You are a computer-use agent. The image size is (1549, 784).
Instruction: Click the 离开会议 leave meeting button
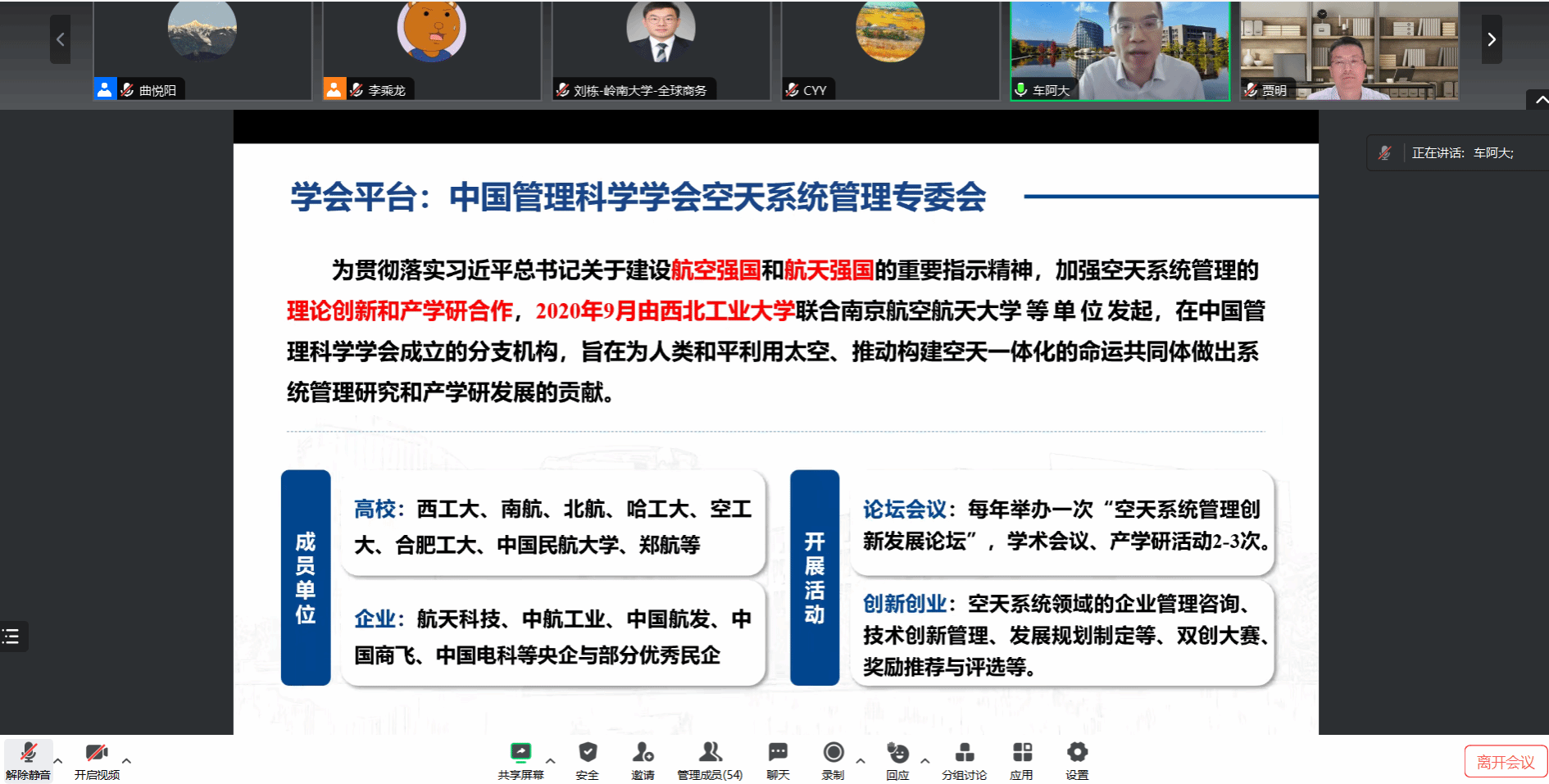[1505, 762]
